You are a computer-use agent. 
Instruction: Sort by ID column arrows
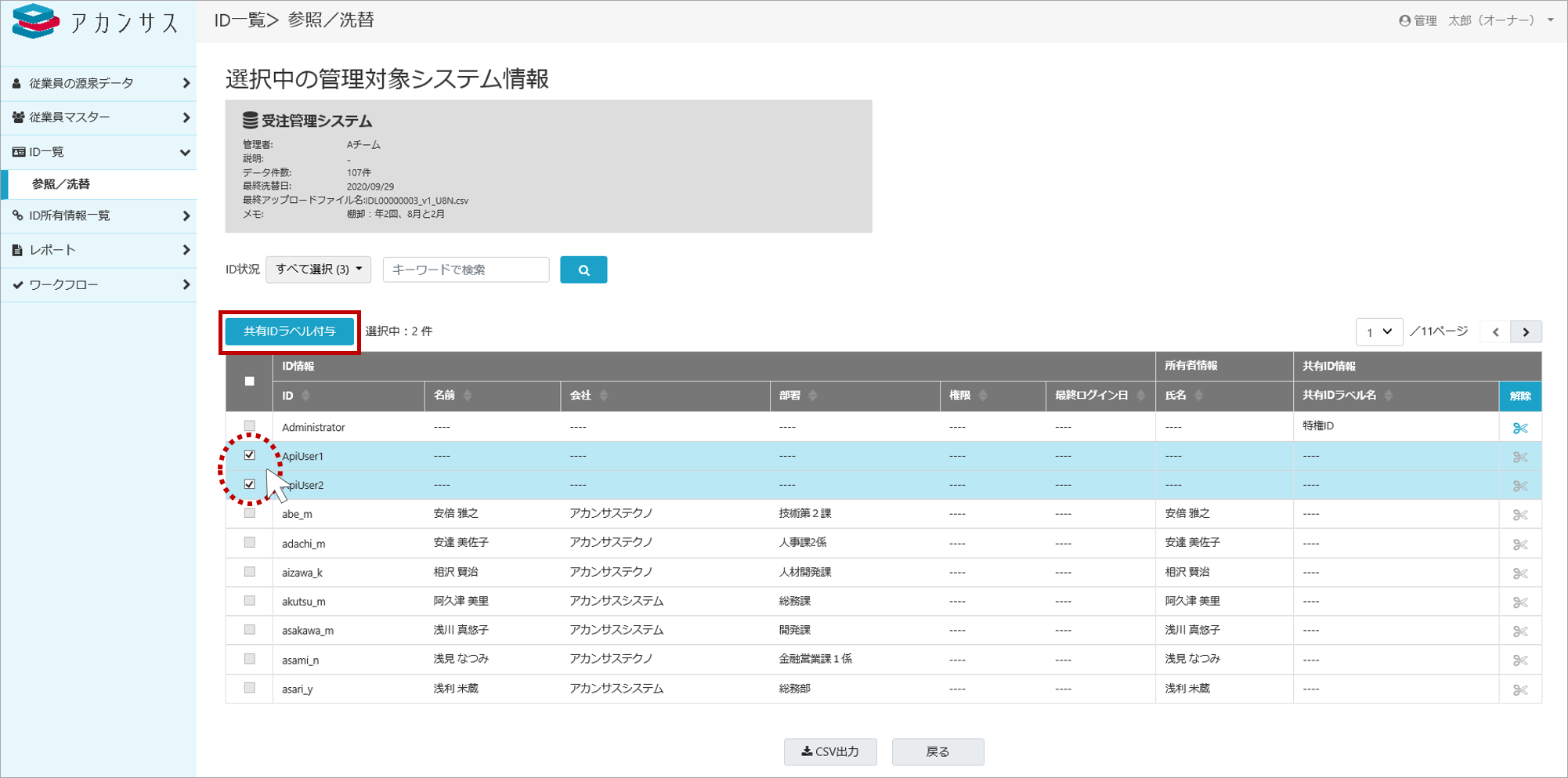306,396
